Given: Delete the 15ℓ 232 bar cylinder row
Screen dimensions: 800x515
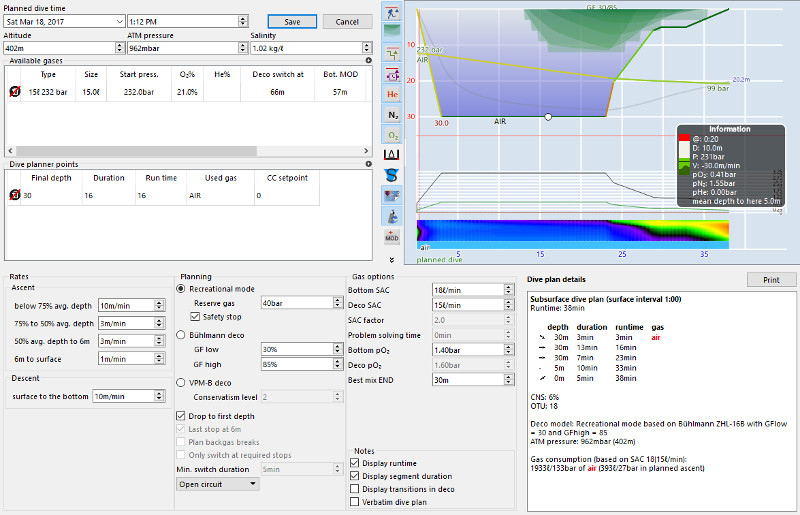Looking at the screenshot, I should coord(15,92).
